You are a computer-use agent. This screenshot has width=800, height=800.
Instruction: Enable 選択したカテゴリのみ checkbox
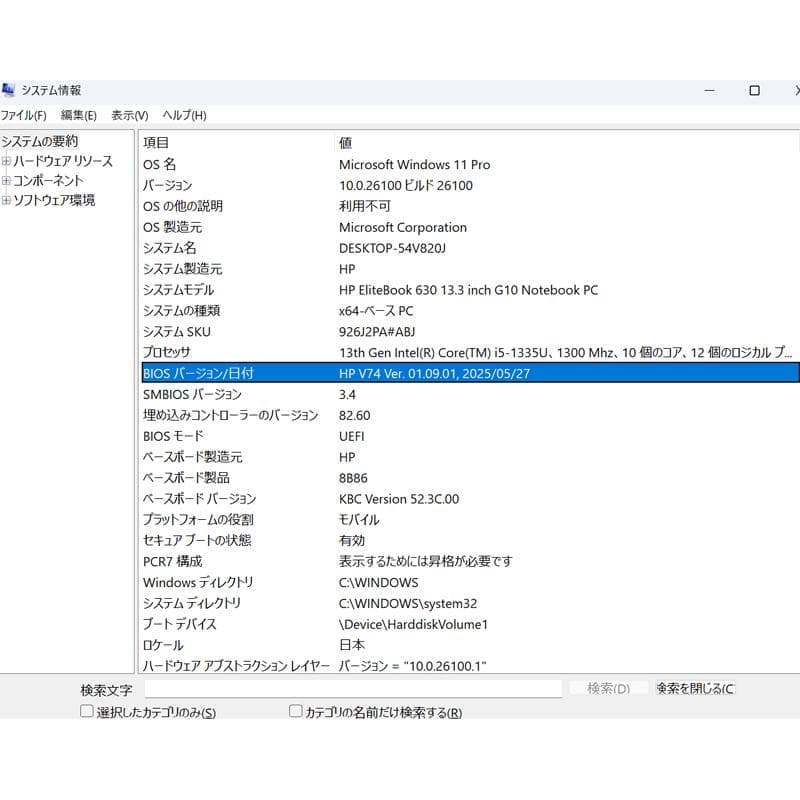(86, 712)
